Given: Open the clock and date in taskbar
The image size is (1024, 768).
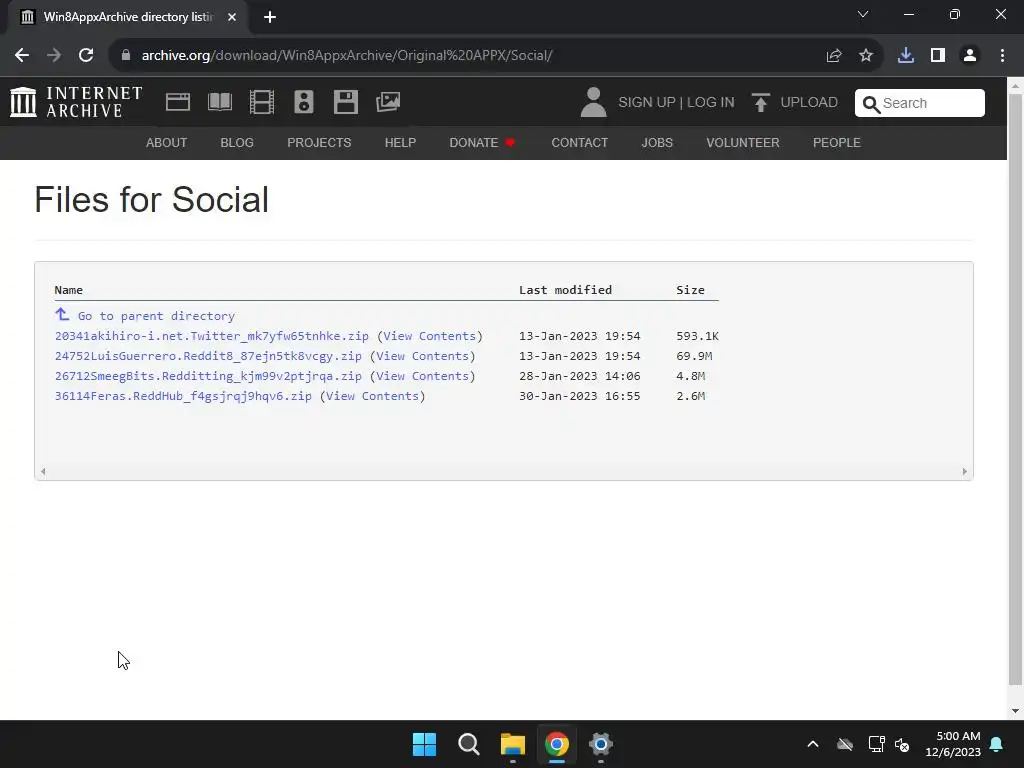Looking at the screenshot, I should [x=953, y=744].
